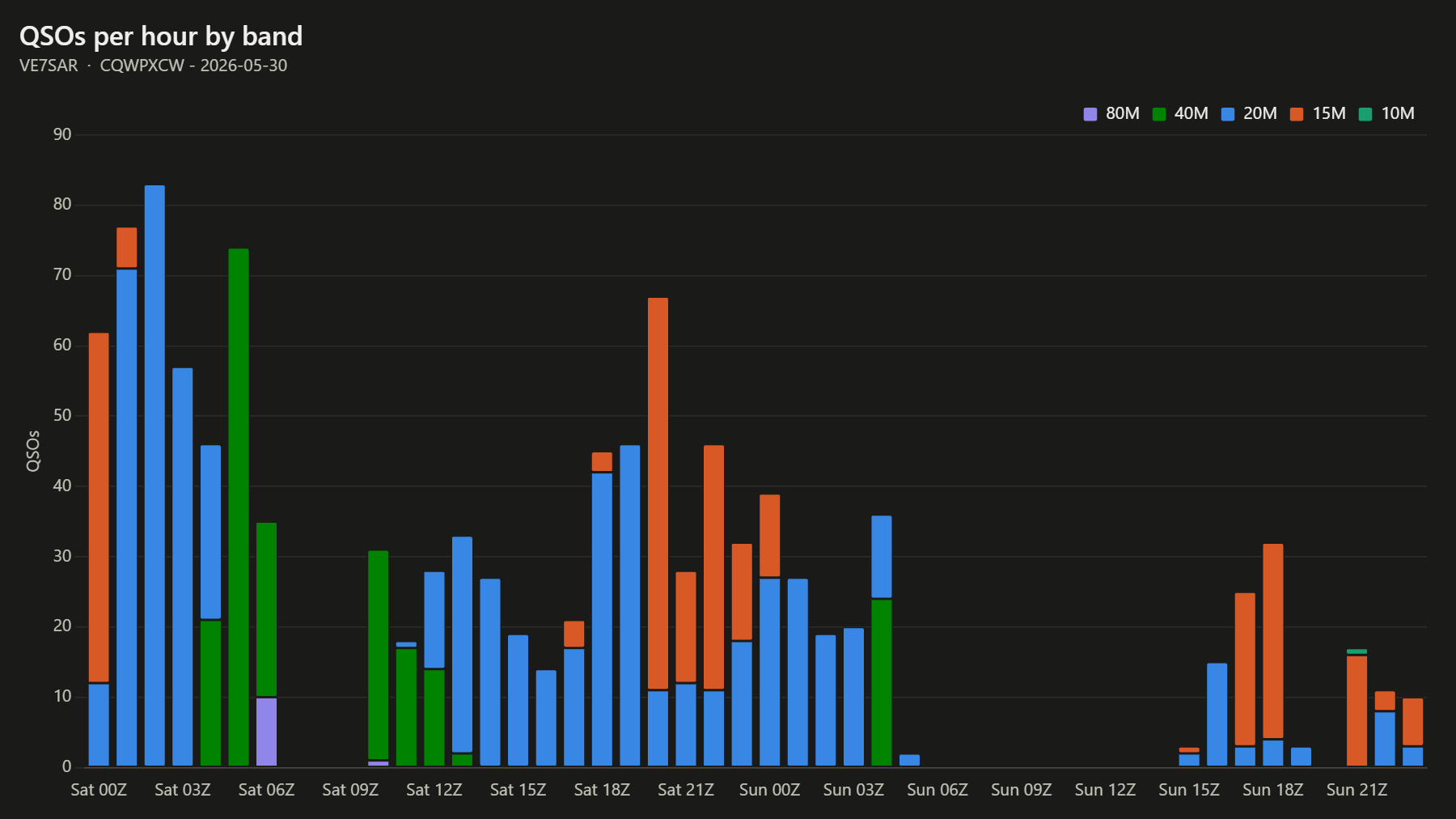This screenshot has height=819, width=1456.
Task: Click the 'VE7SAR' callsign in the subtitle
Action: pos(49,66)
